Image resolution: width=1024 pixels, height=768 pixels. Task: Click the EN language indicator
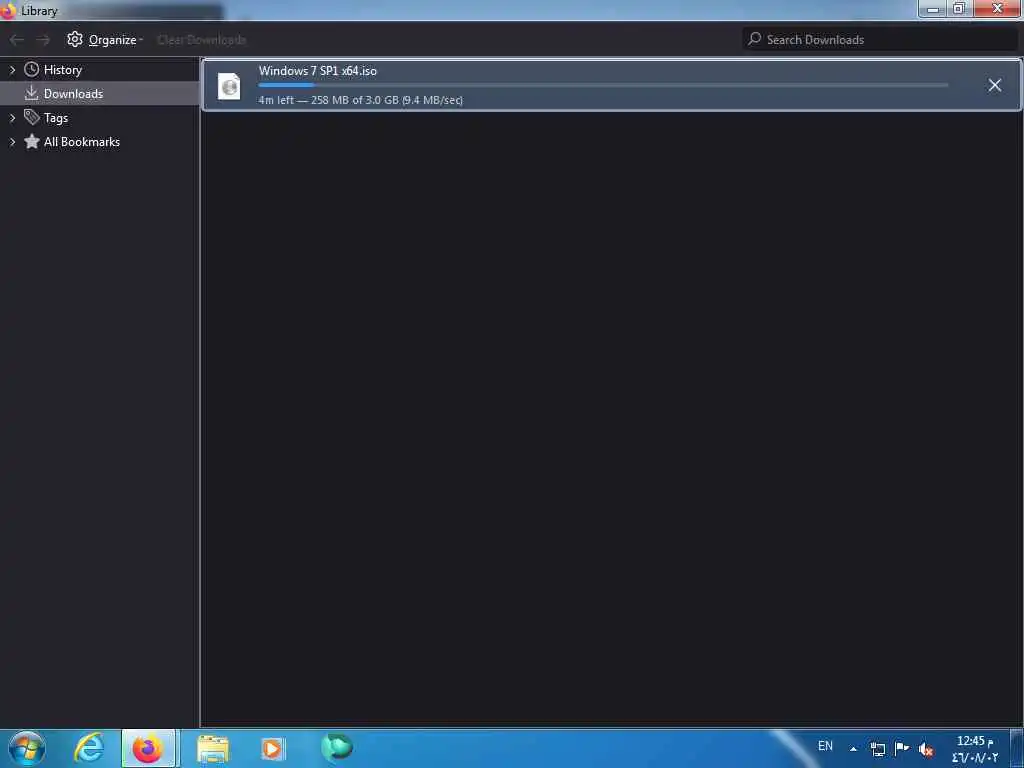[825, 746]
